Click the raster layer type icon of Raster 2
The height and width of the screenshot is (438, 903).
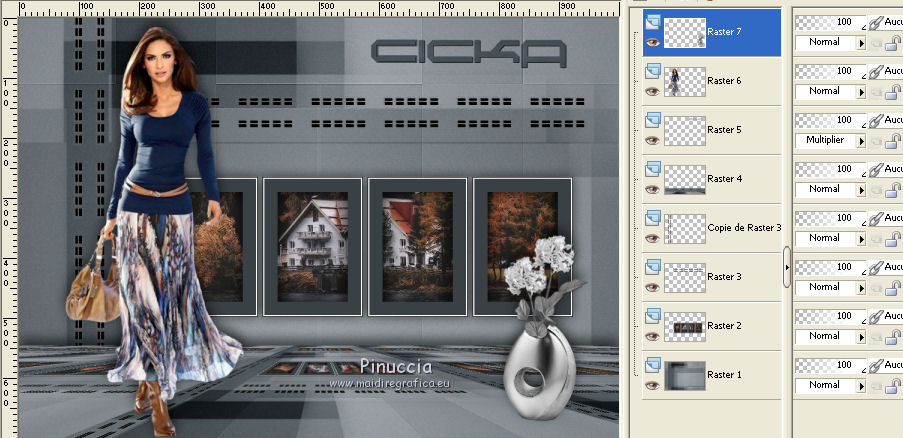point(652,316)
